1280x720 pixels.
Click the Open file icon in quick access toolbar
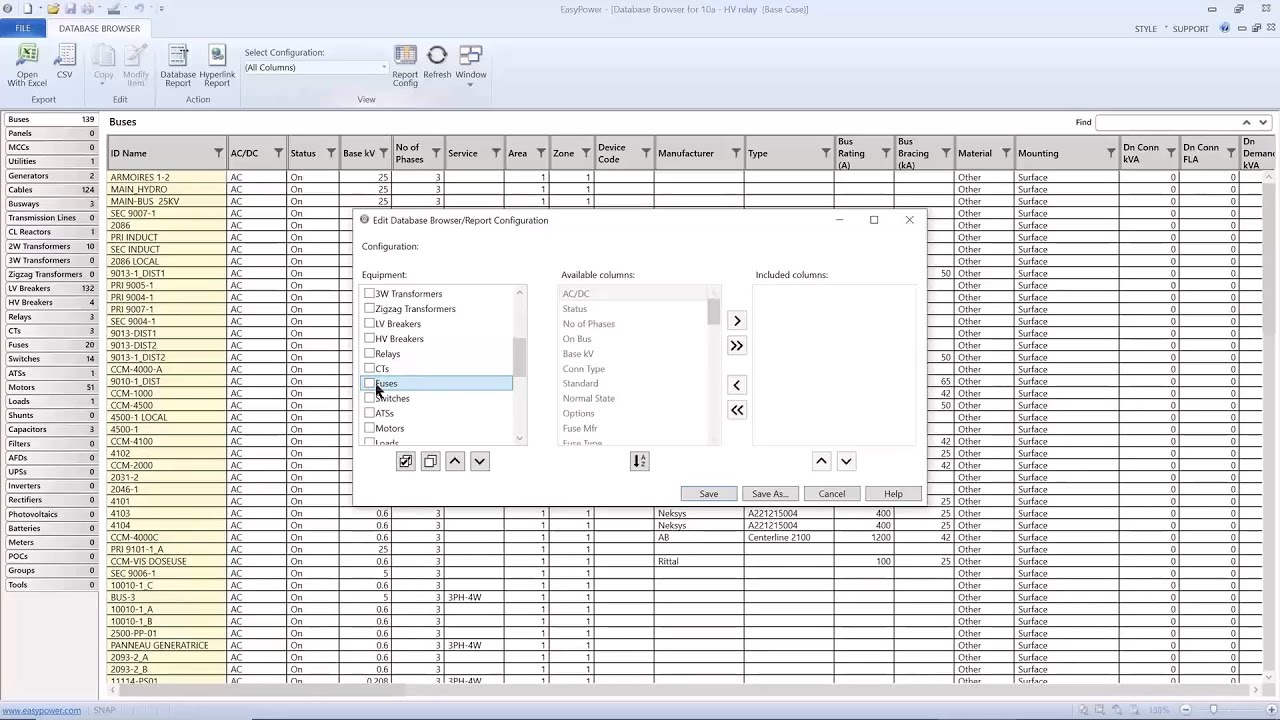[53, 9]
